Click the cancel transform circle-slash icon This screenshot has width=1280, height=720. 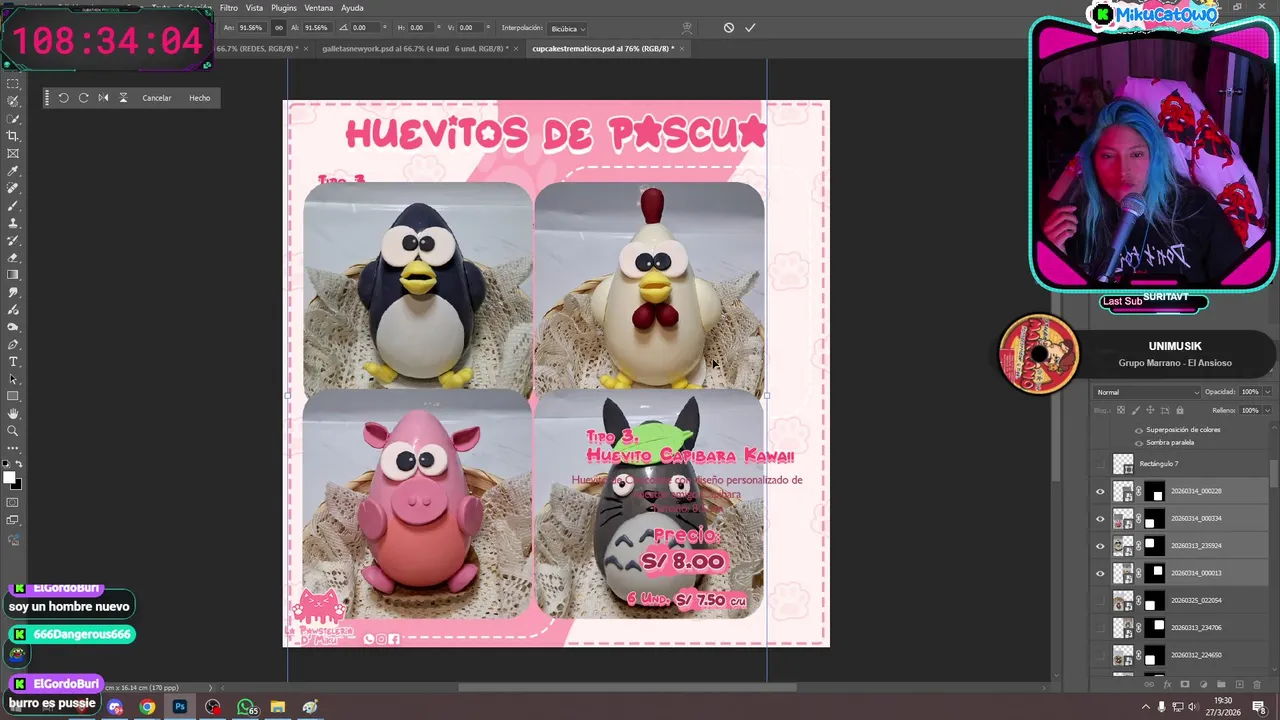point(729,28)
